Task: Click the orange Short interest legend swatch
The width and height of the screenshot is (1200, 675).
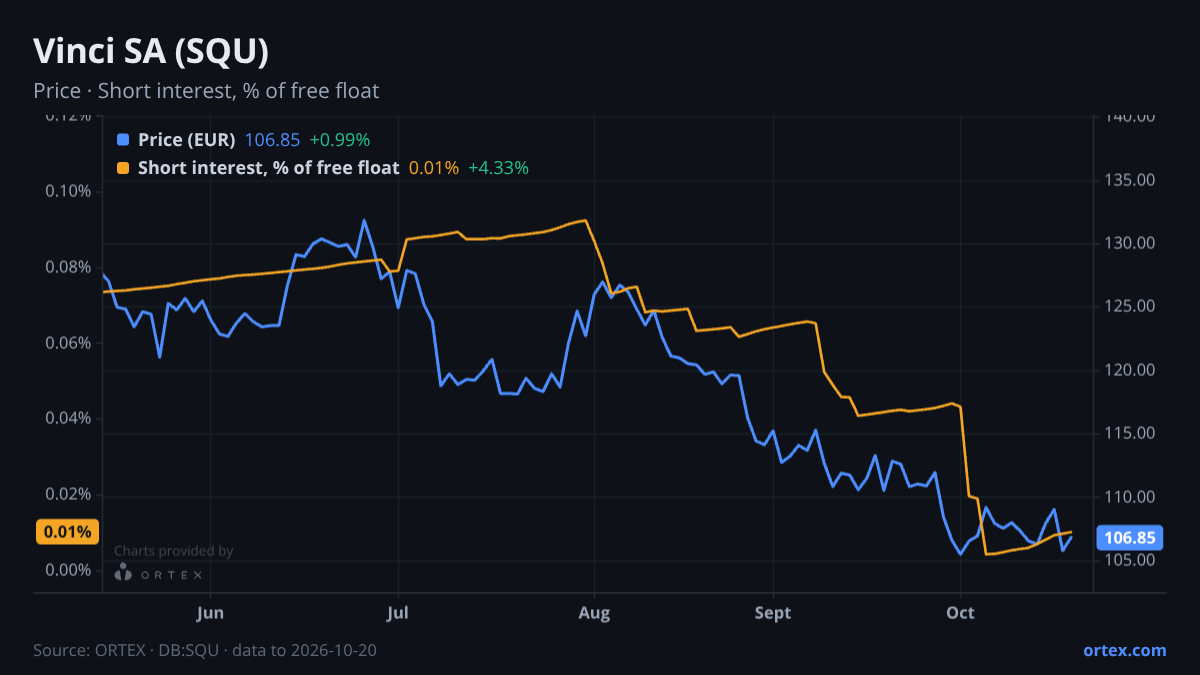Action: (x=123, y=168)
